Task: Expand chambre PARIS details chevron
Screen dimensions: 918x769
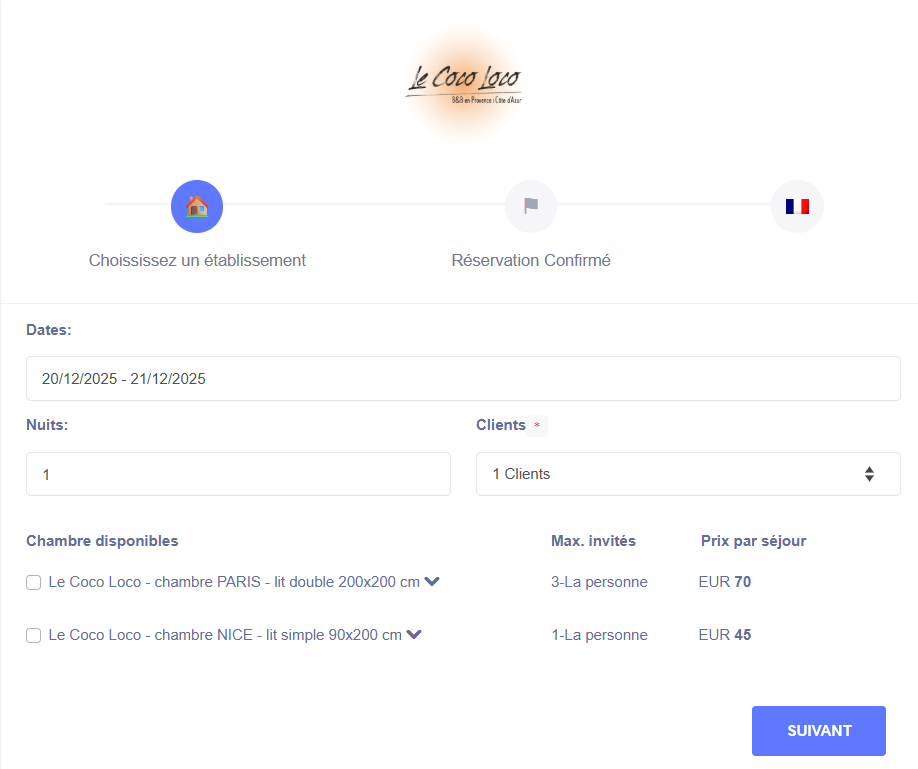Action: pyautogui.click(x=432, y=581)
